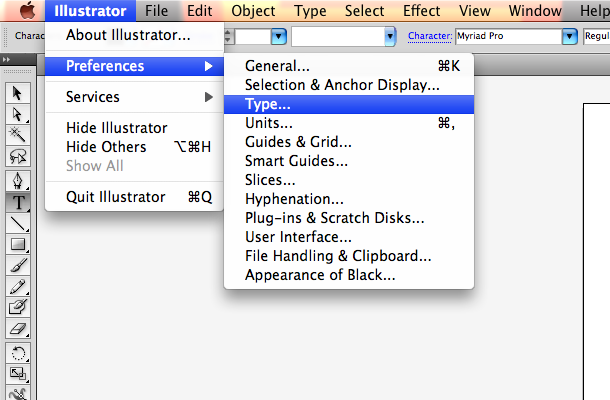610x400 pixels.
Task: Open the View menu
Action: [x=475, y=11]
